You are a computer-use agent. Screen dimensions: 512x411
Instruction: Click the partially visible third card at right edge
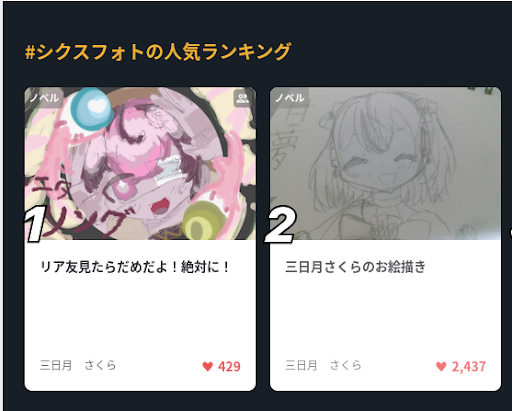coord(510,233)
